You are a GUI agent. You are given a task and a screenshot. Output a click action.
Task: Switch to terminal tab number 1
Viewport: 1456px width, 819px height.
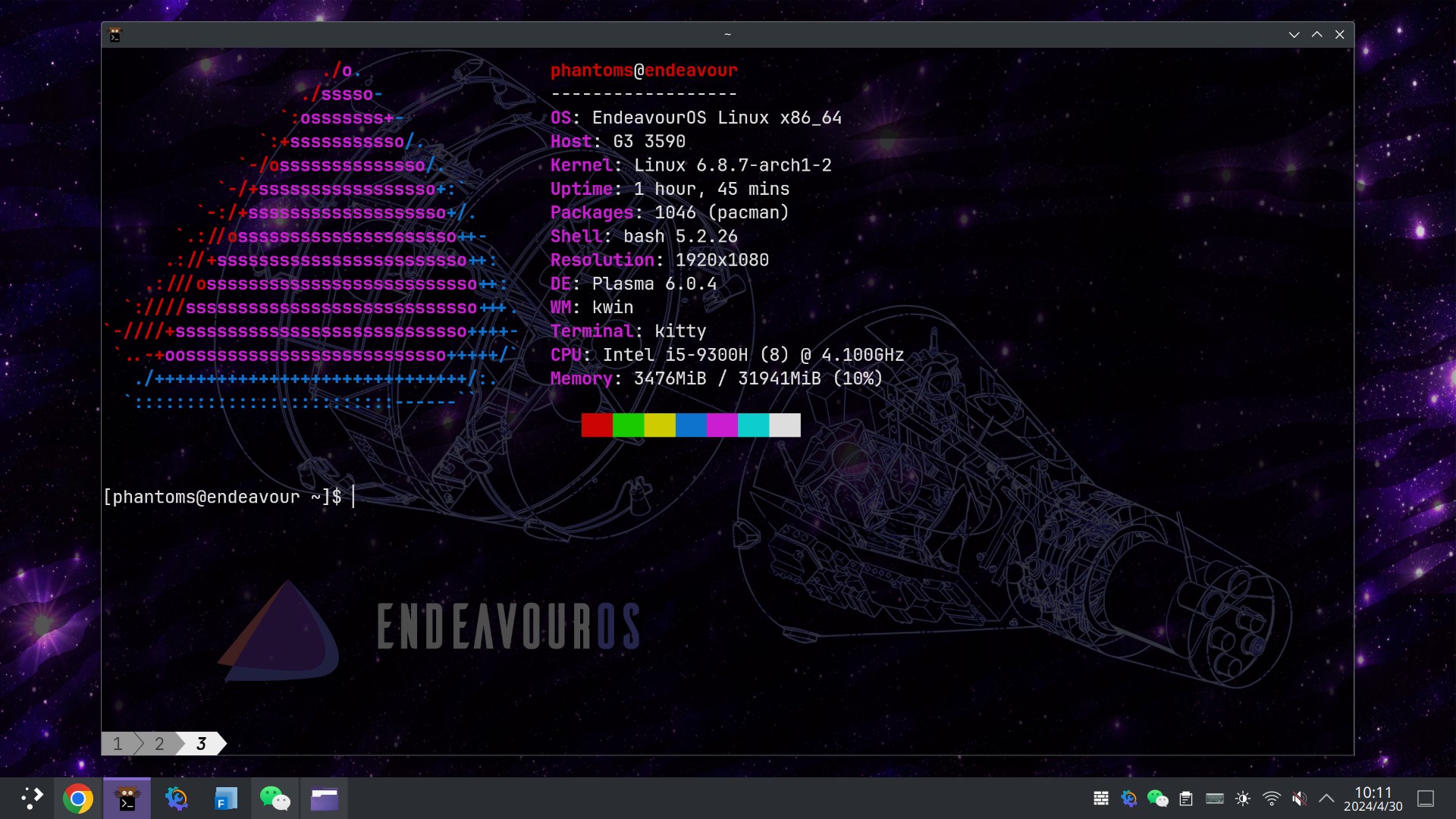pyautogui.click(x=119, y=743)
